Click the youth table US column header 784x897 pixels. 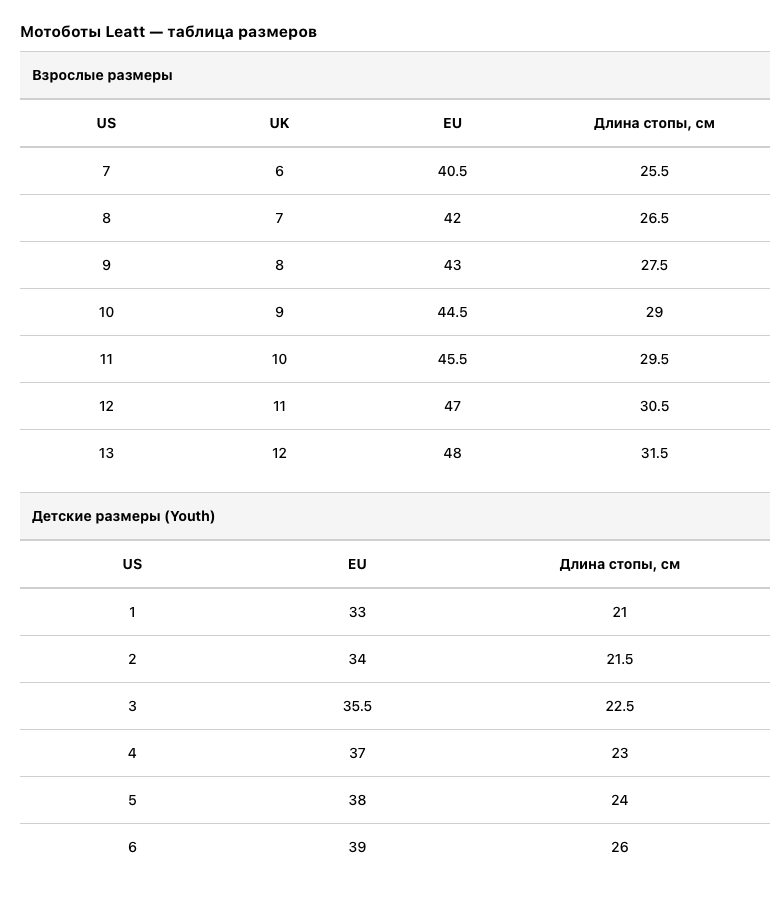[132, 564]
